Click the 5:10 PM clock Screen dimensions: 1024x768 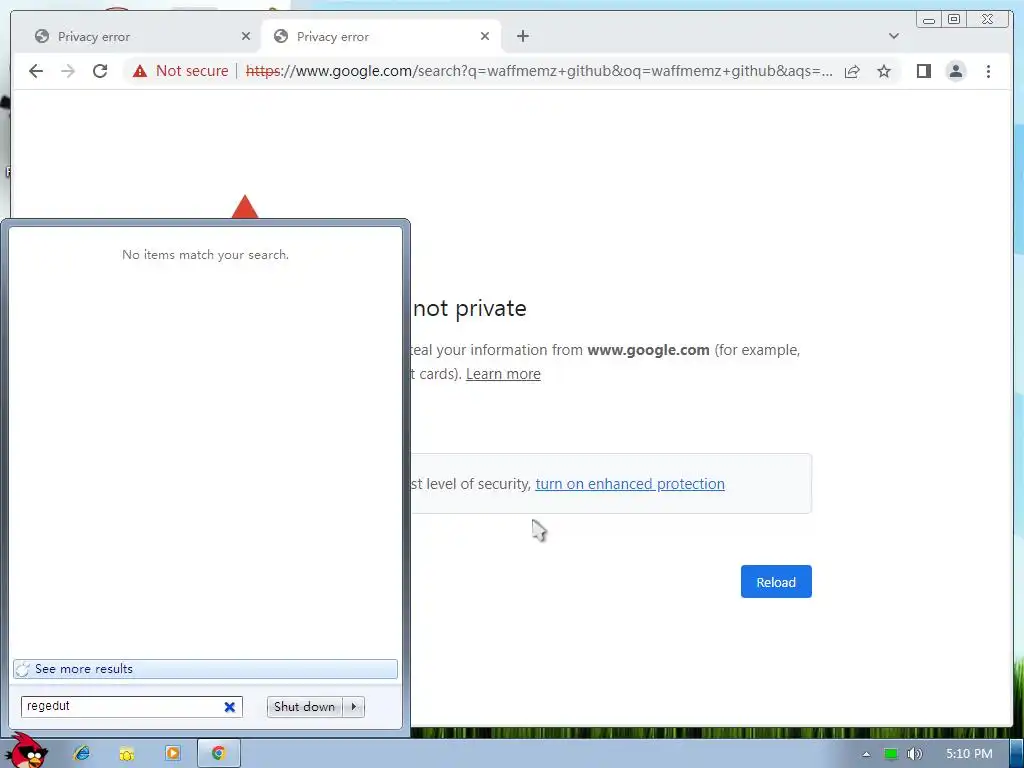click(969, 754)
